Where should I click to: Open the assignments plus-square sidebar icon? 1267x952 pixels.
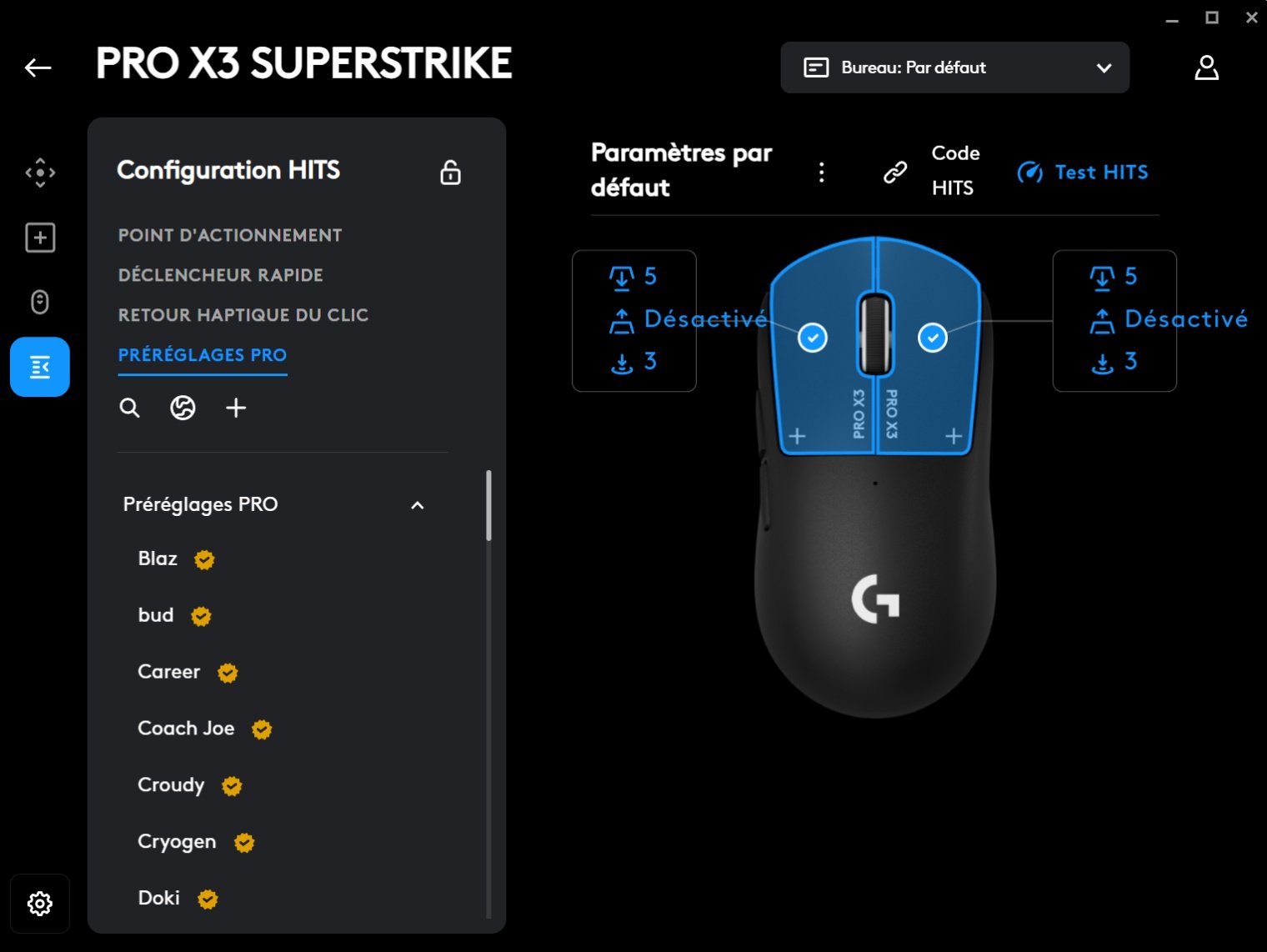(x=40, y=238)
